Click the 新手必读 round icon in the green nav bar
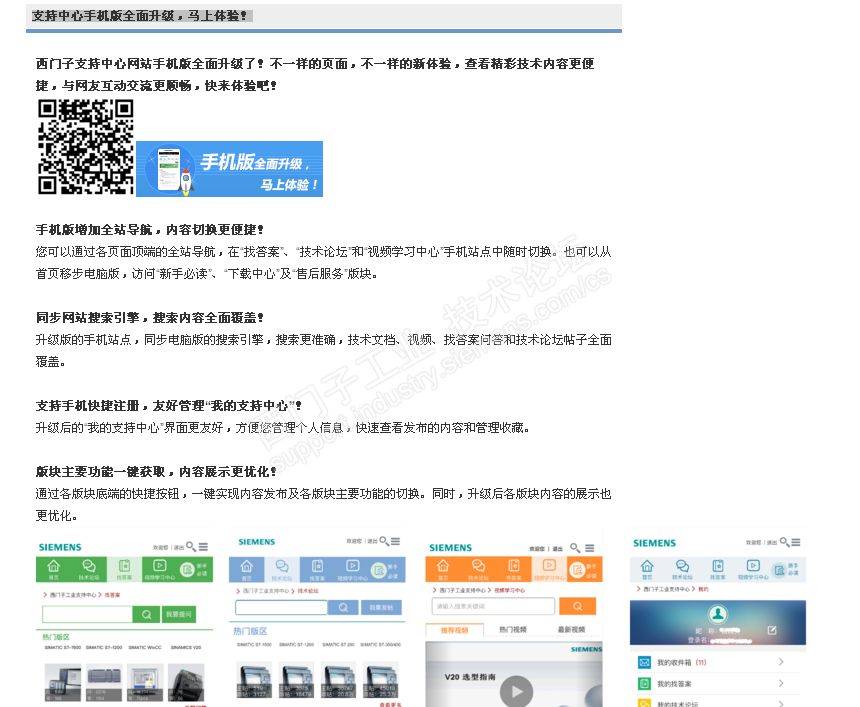 pyautogui.click(x=187, y=569)
